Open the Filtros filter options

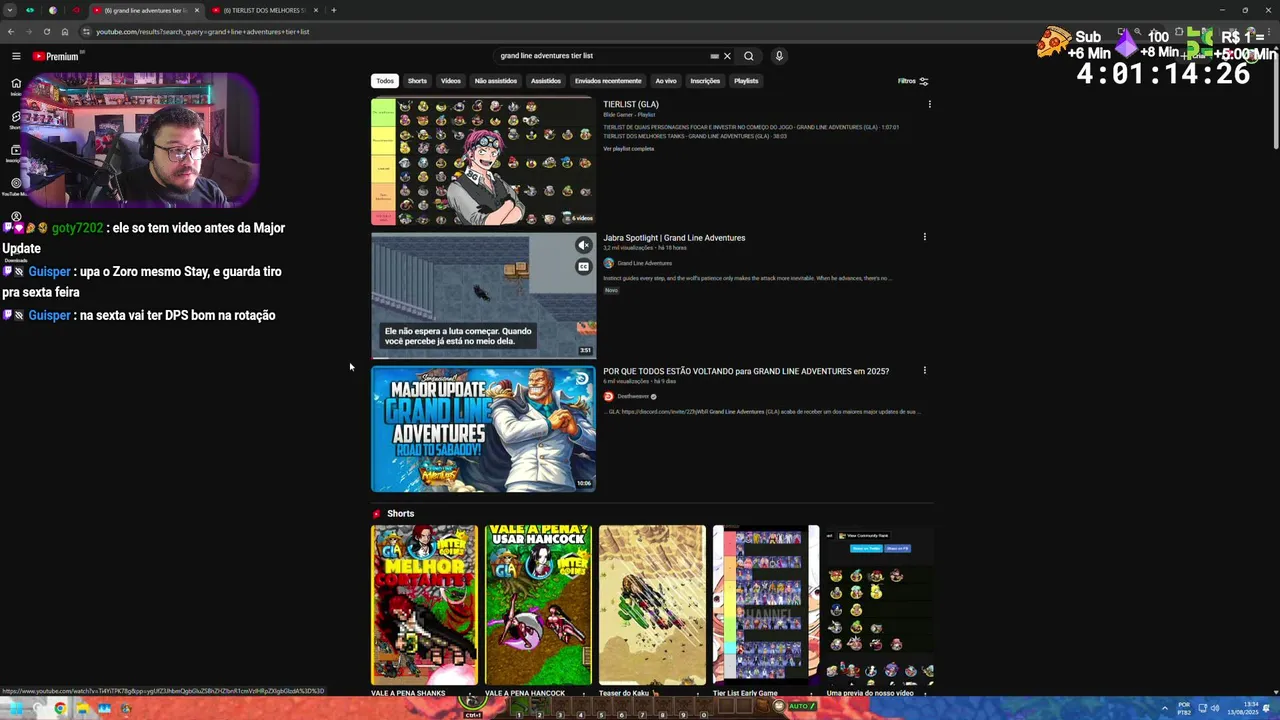(913, 81)
